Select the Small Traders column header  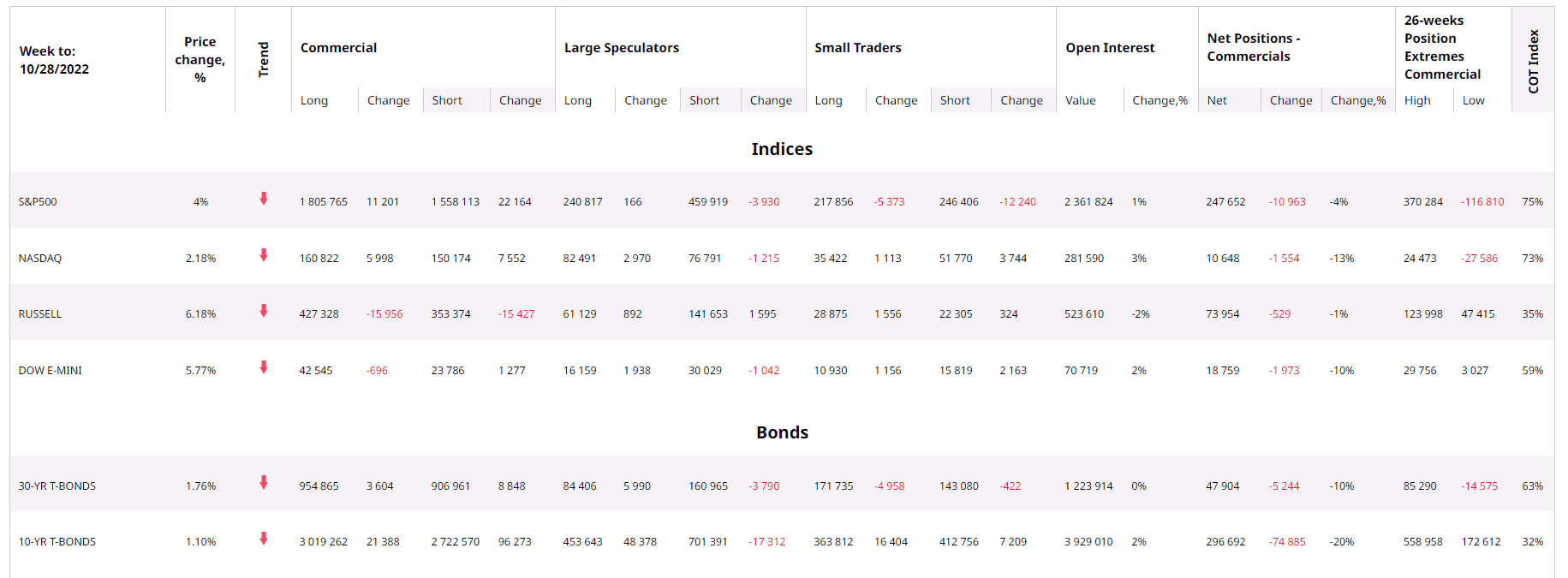pos(858,48)
